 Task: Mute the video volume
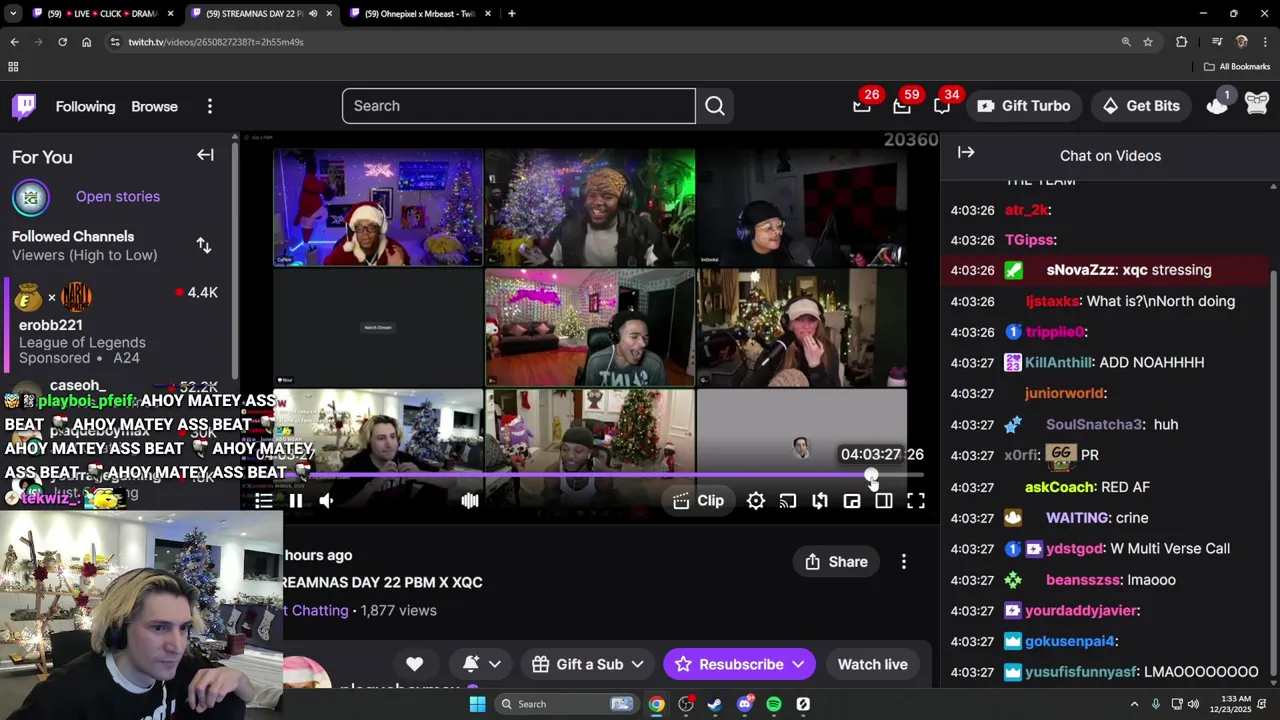pyautogui.click(x=326, y=501)
